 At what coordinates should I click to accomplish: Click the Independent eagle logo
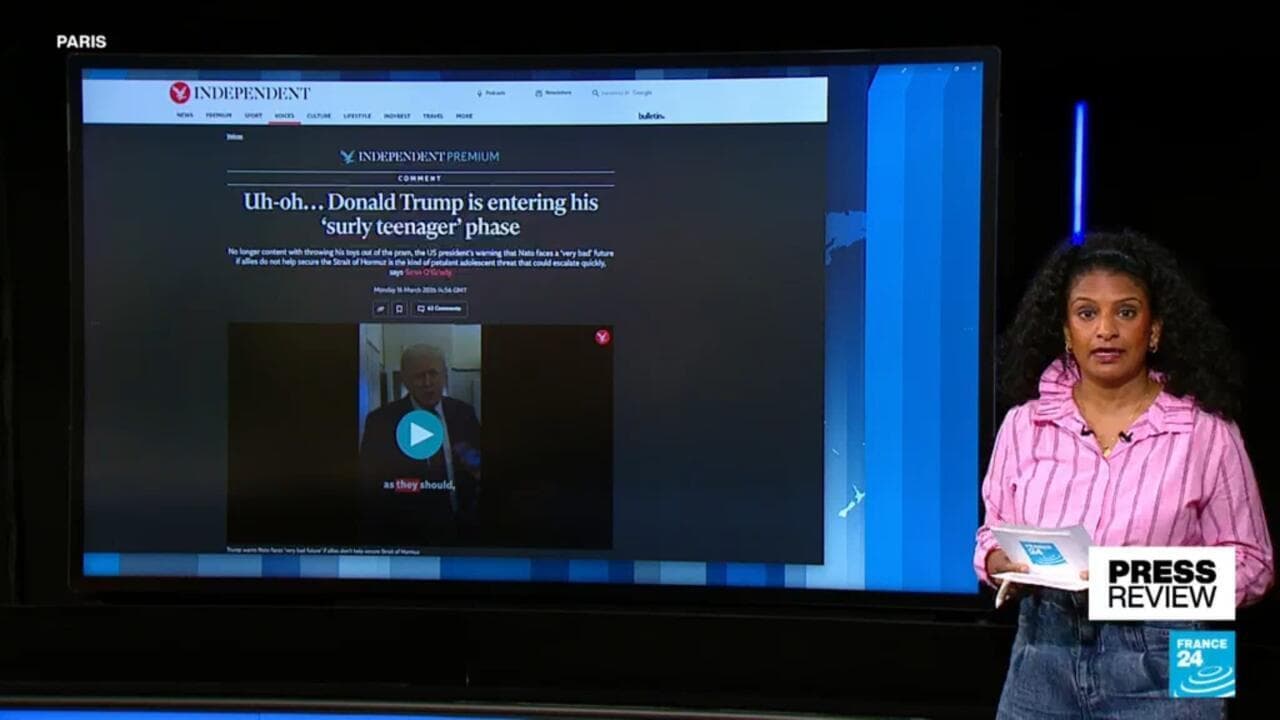(180, 93)
